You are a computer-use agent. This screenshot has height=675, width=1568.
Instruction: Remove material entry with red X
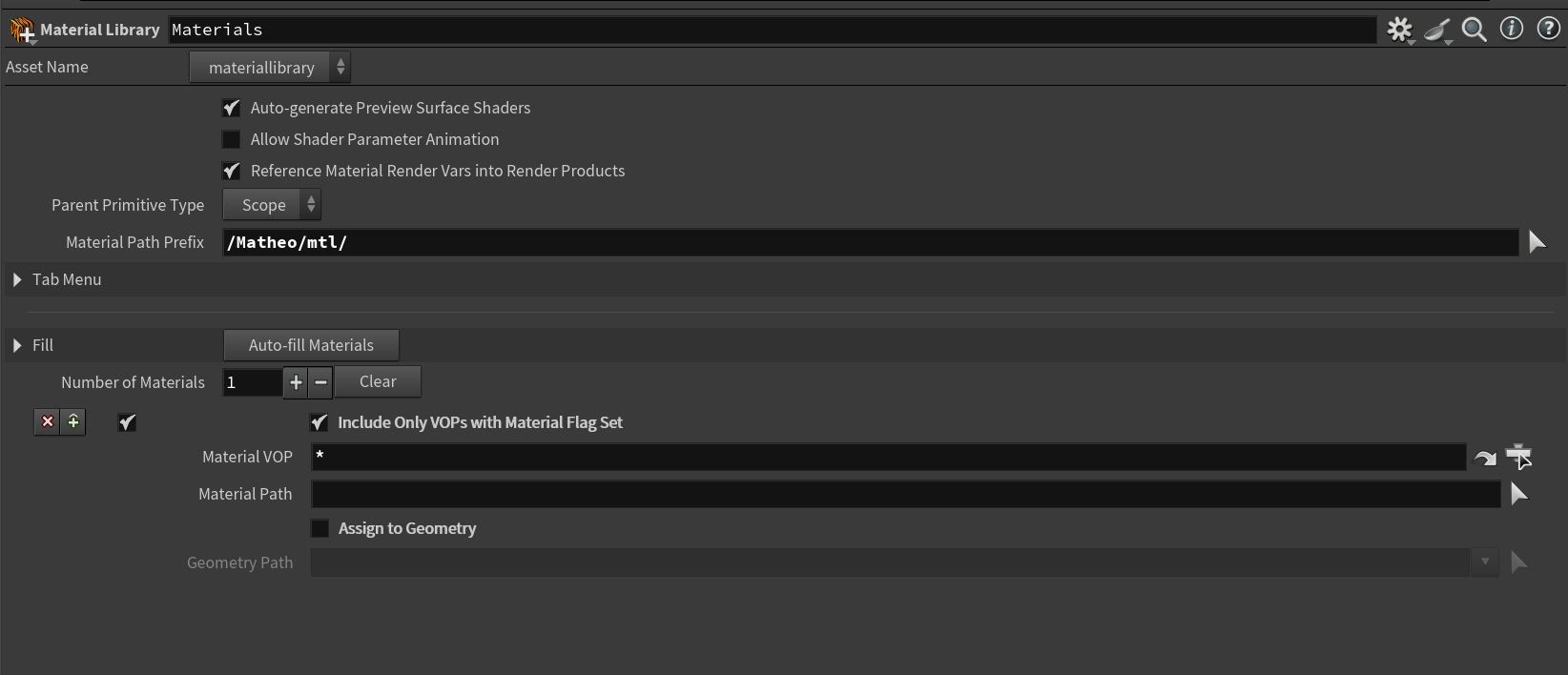[x=47, y=421]
